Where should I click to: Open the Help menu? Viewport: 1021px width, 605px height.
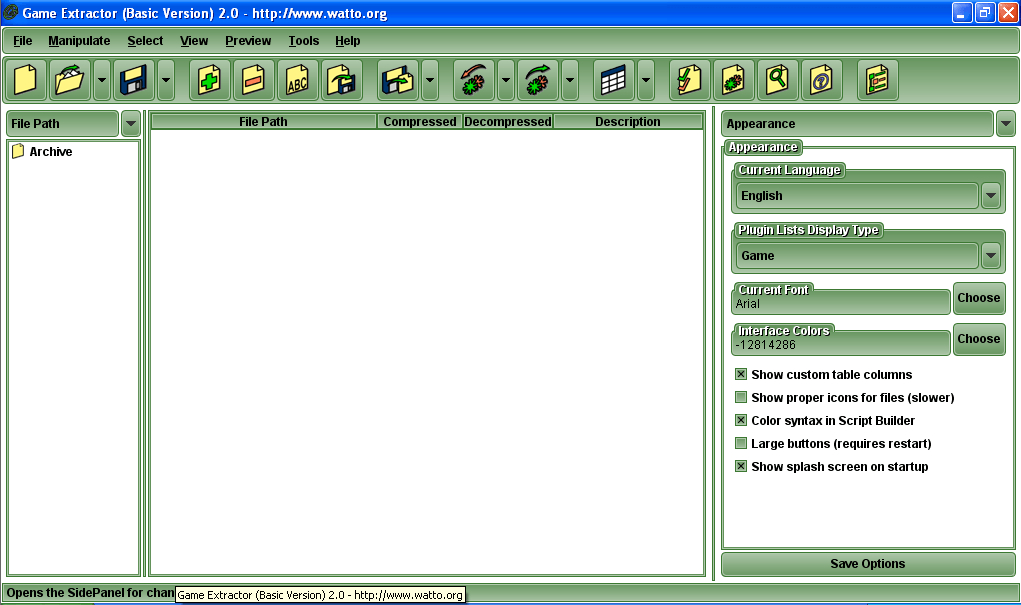[348, 40]
